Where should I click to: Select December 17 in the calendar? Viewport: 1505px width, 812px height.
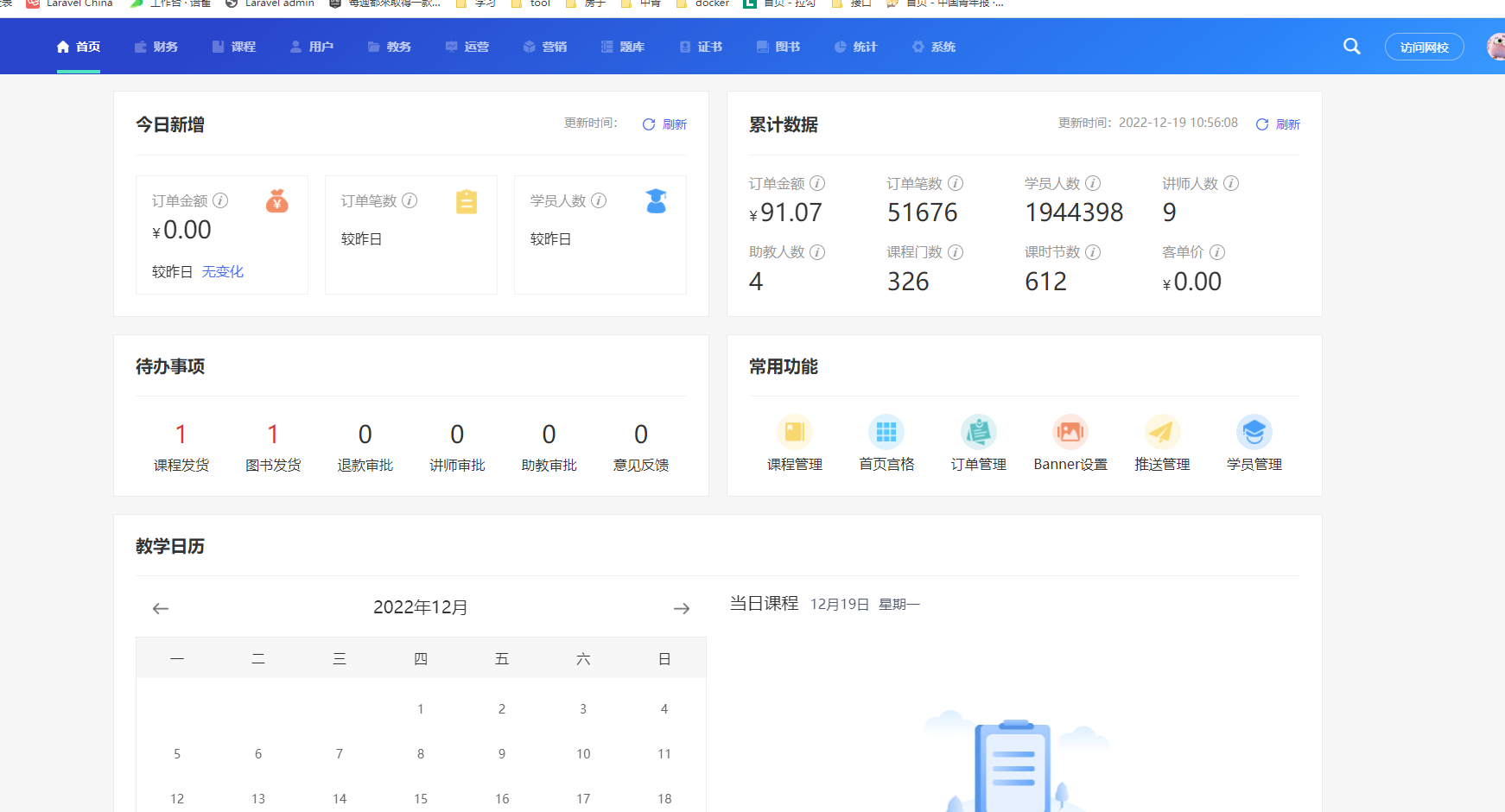(583, 799)
